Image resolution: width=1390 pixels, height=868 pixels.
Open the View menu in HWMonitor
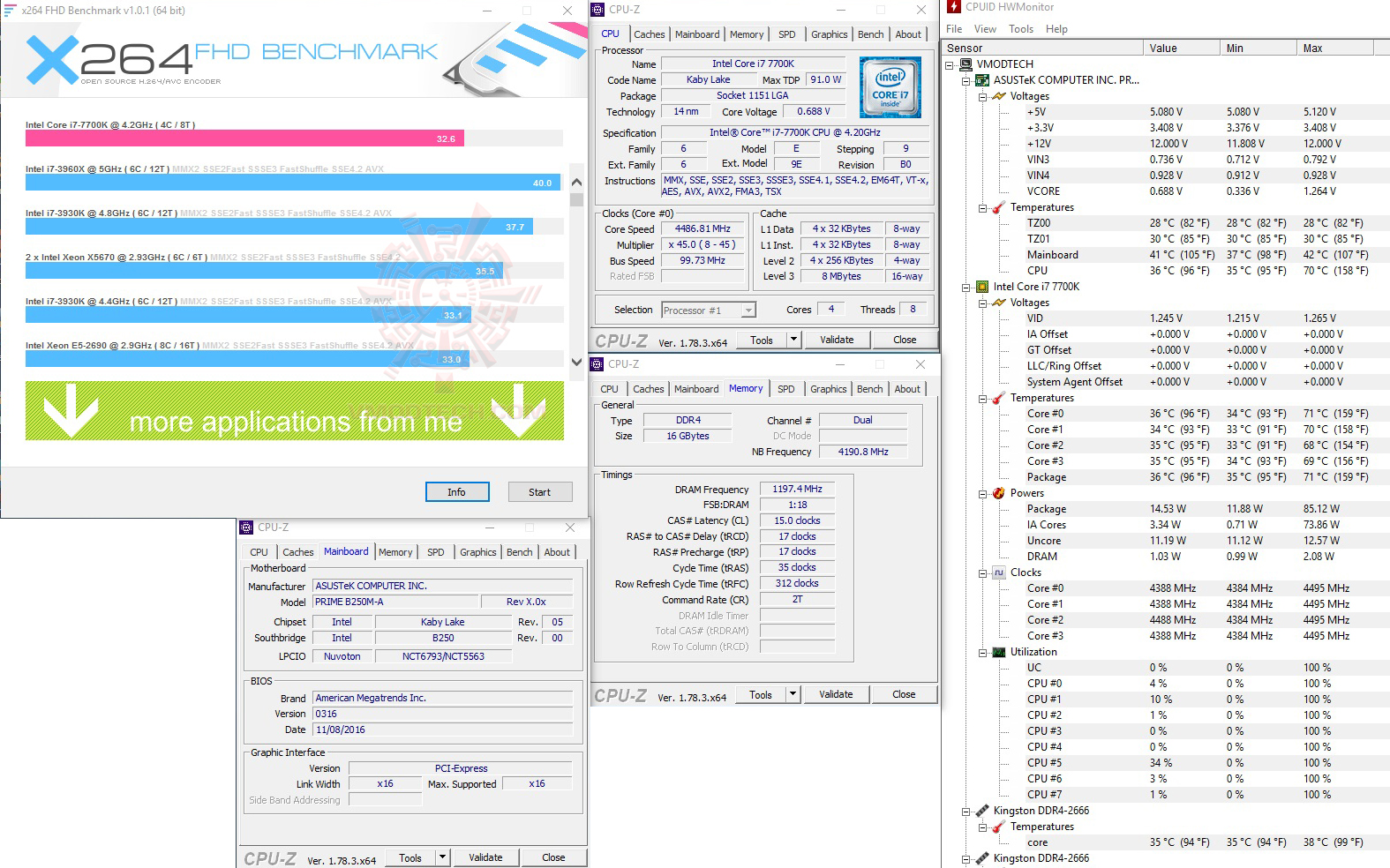985,29
